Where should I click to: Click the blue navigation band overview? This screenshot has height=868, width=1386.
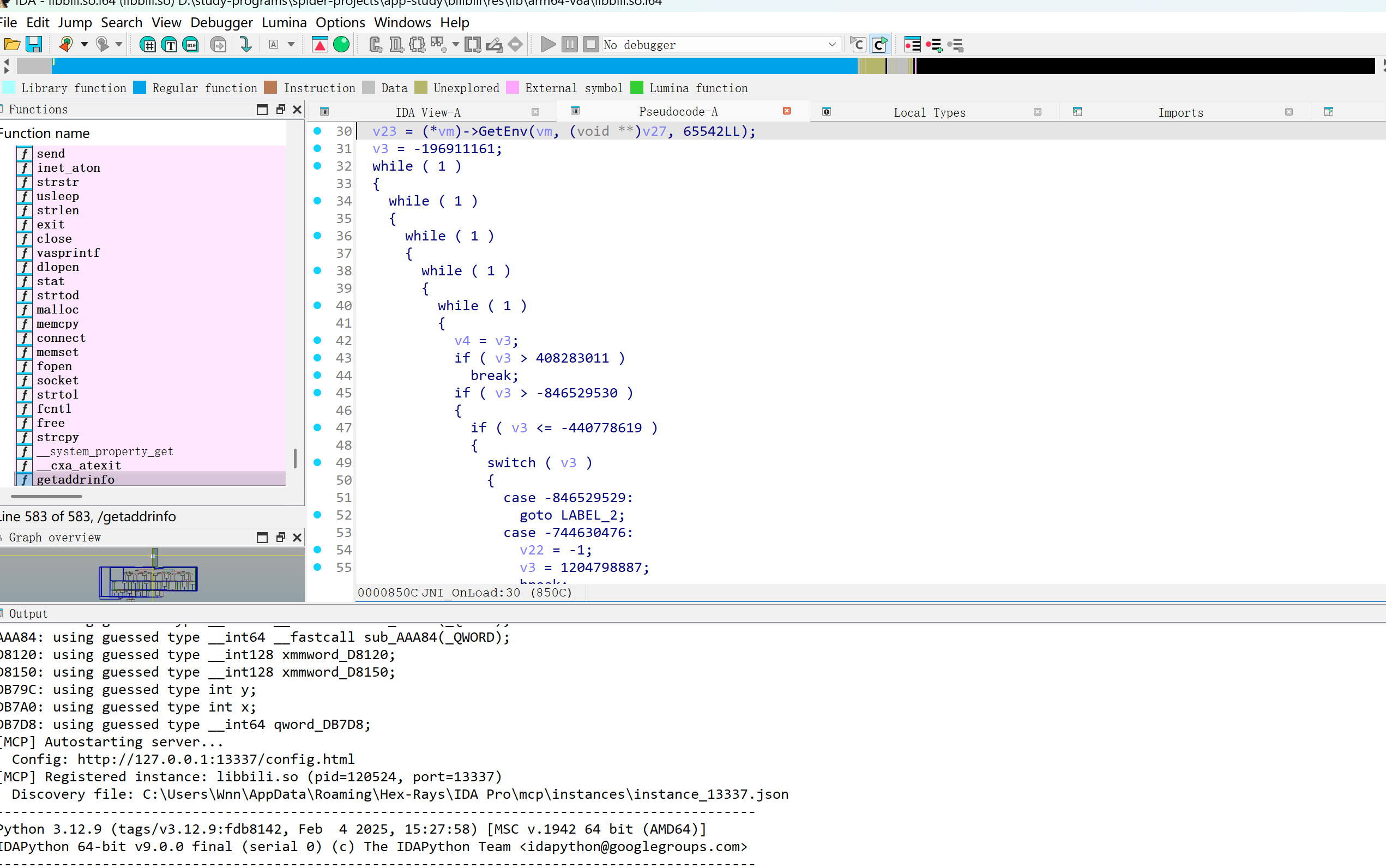pos(454,66)
